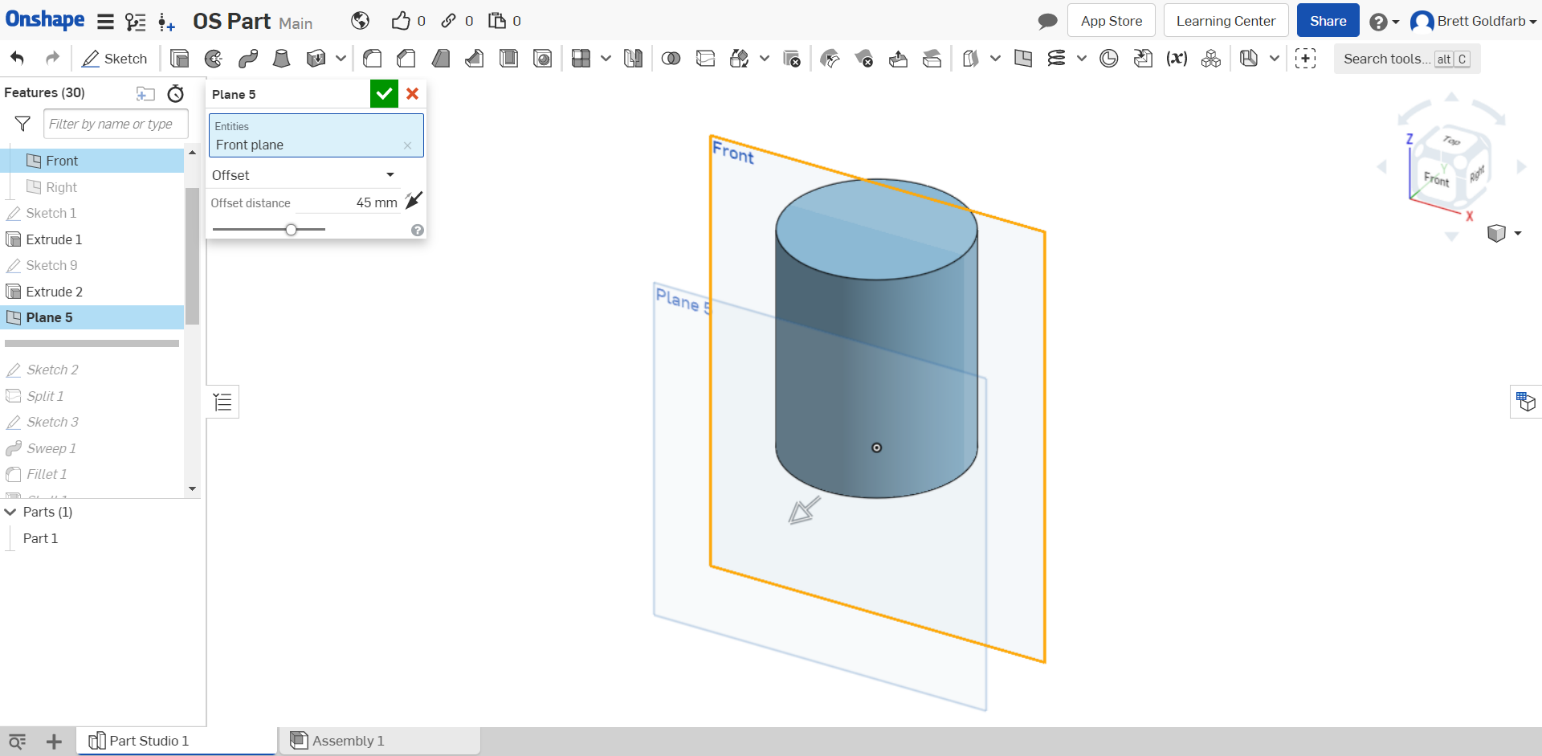
Task: Open the Shell tool
Action: pos(508,58)
